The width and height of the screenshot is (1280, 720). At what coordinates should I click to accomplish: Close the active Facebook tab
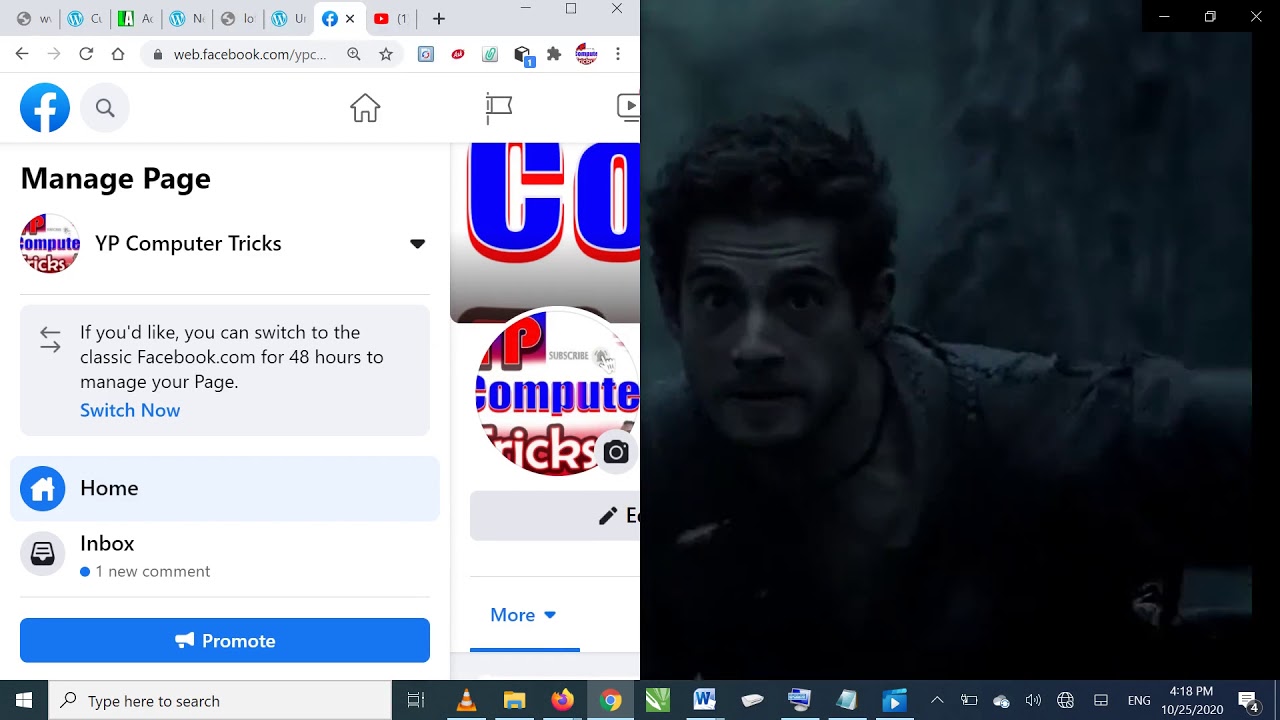pos(350,19)
